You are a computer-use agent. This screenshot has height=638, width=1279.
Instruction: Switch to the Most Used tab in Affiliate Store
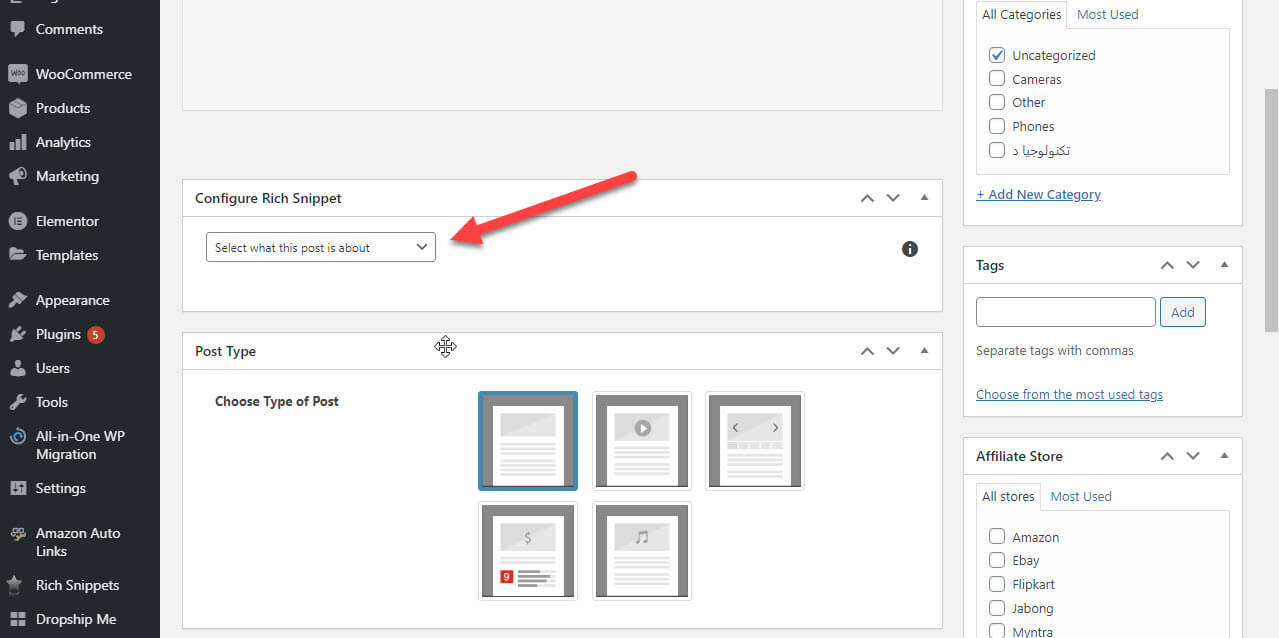(x=1080, y=496)
